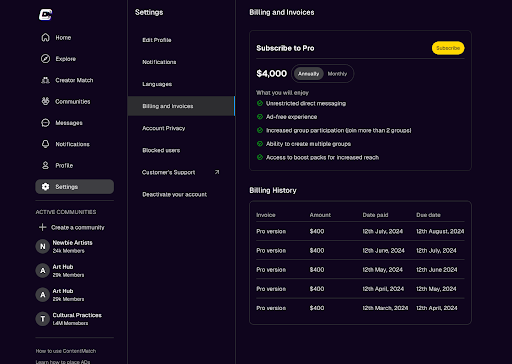Open Customer's Support external link arrow
Image resolution: width=512 pixels, height=364 pixels.
click(x=217, y=172)
